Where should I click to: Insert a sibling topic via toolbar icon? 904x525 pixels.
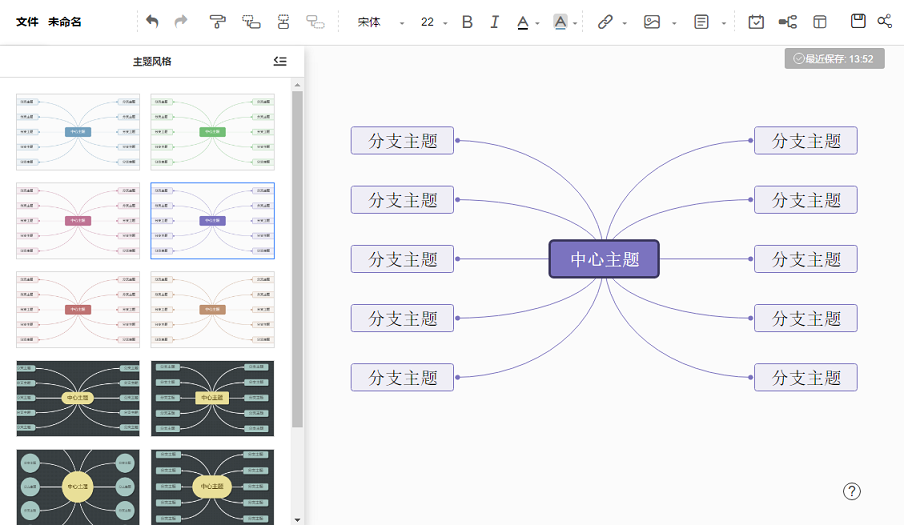[283, 22]
